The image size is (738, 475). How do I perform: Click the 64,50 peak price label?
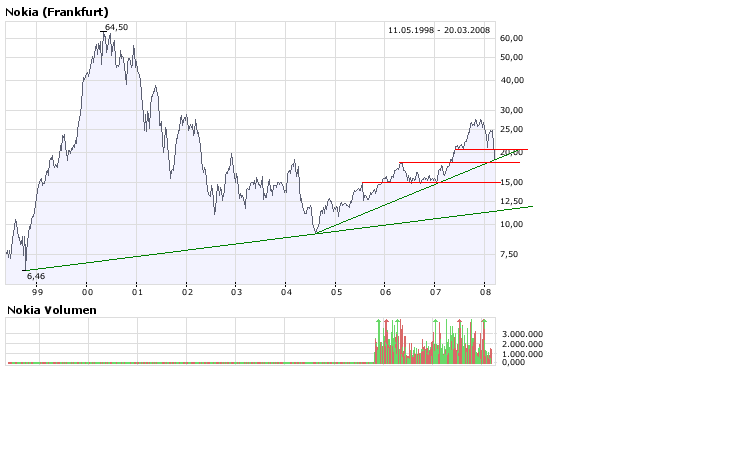[117, 27]
